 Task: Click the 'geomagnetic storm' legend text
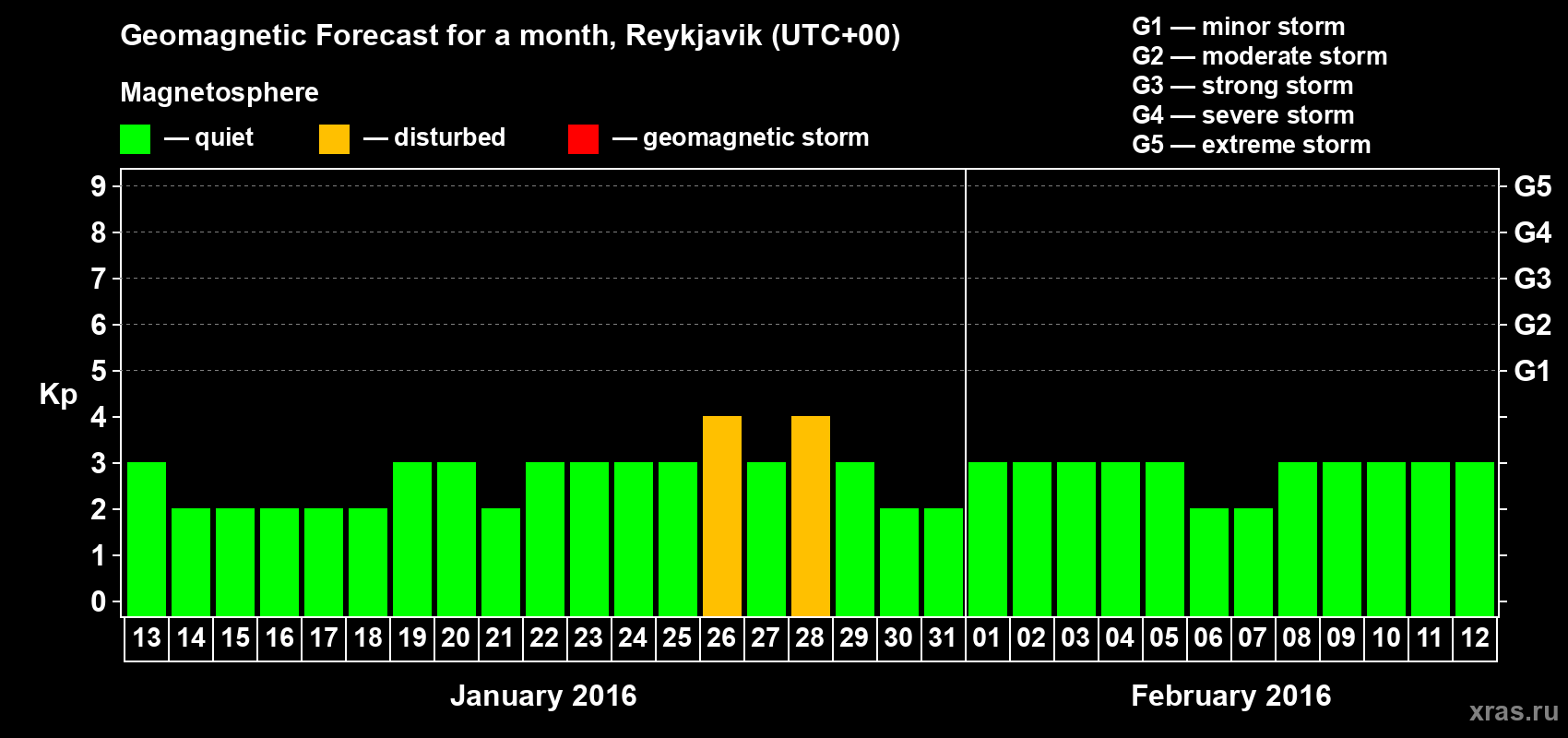pyautogui.click(x=755, y=137)
